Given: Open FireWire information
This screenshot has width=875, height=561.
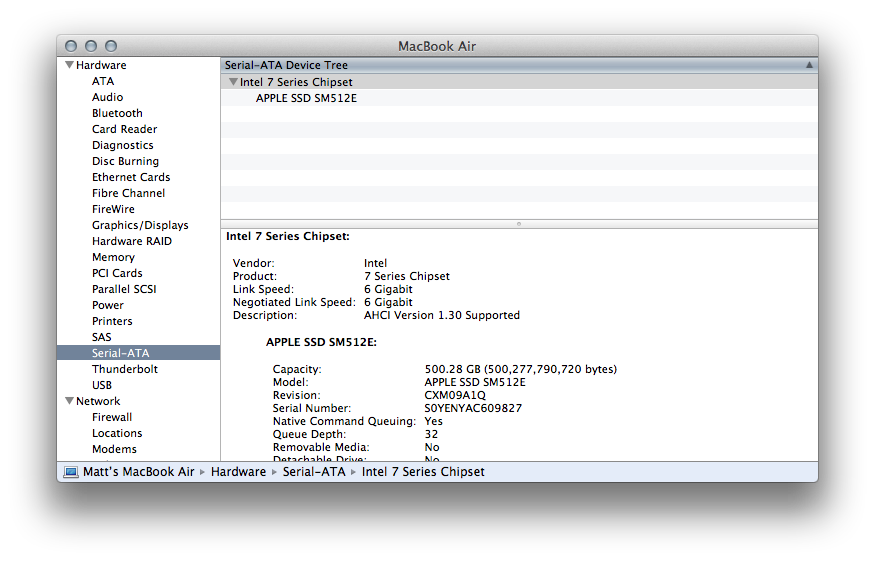Looking at the screenshot, I should tap(113, 209).
